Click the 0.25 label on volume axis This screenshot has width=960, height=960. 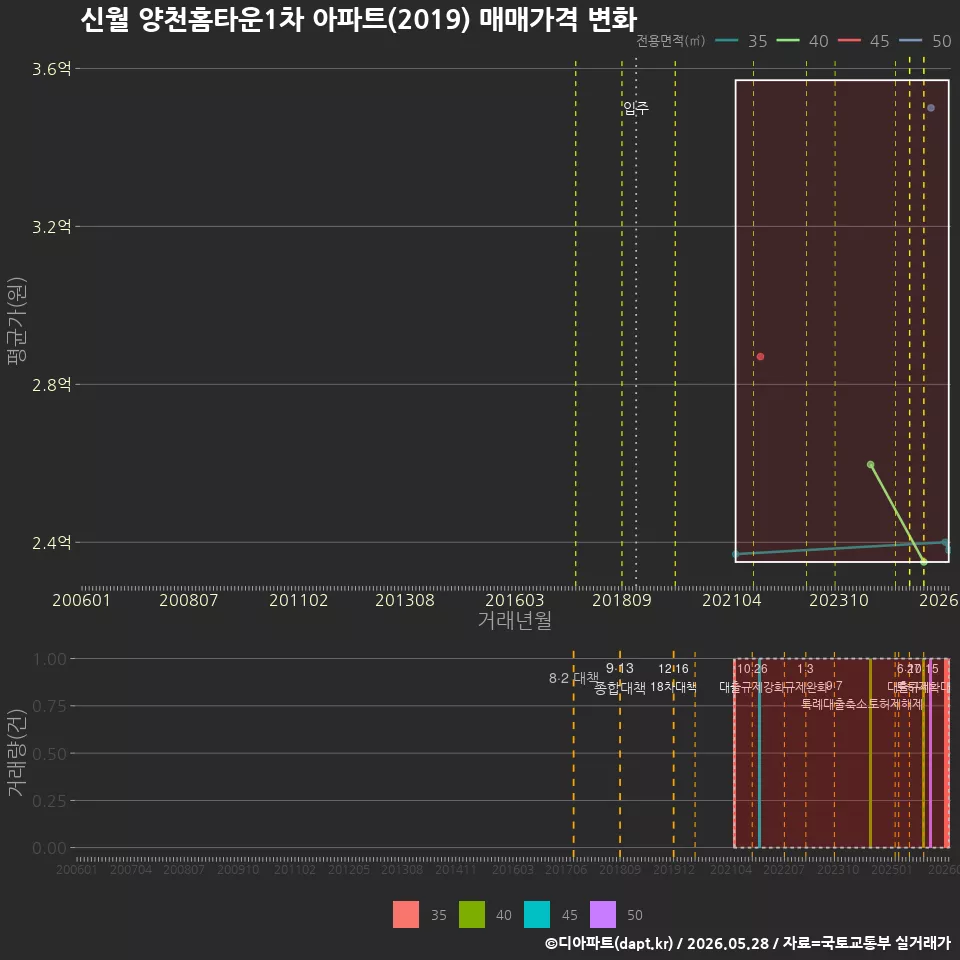tap(50, 801)
